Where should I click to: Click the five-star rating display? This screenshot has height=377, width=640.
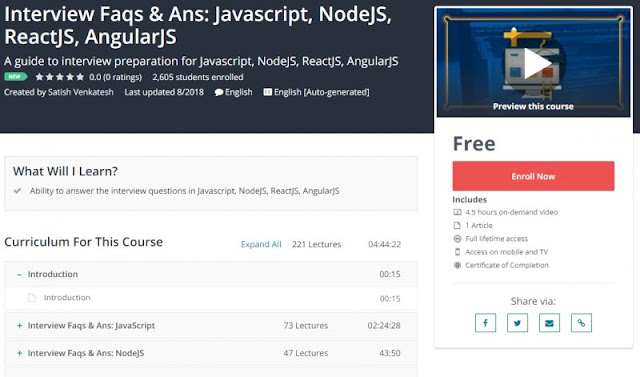pos(60,77)
